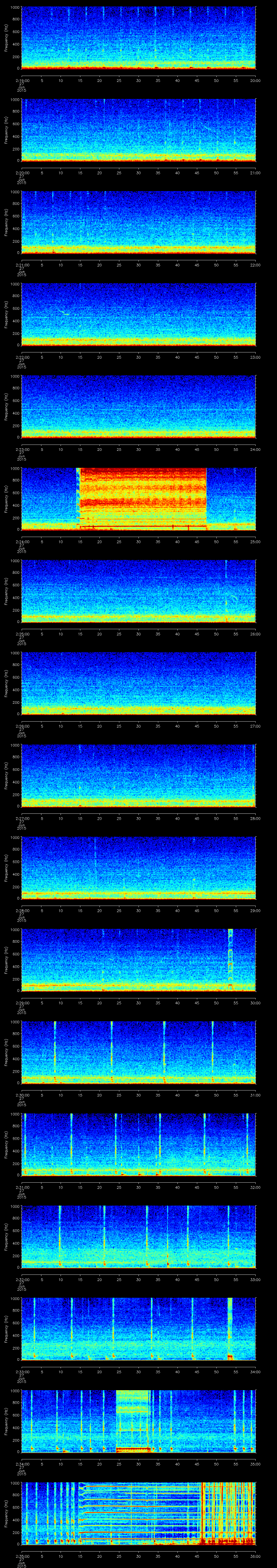Viewport: 277px width, 1568px height.
Task: Click the 27:00 end time label
Action: point(255,726)
